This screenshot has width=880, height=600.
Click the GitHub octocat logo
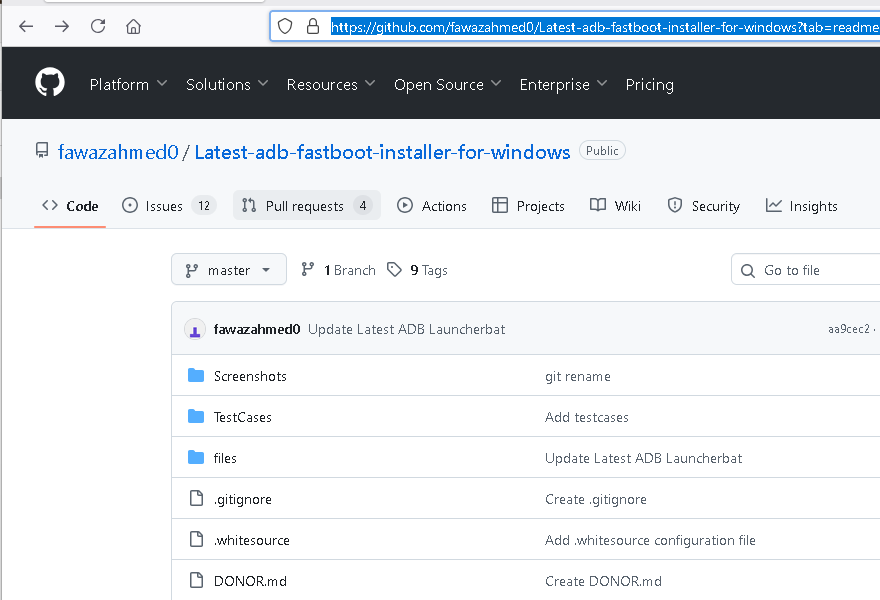(x=50, y=83)
